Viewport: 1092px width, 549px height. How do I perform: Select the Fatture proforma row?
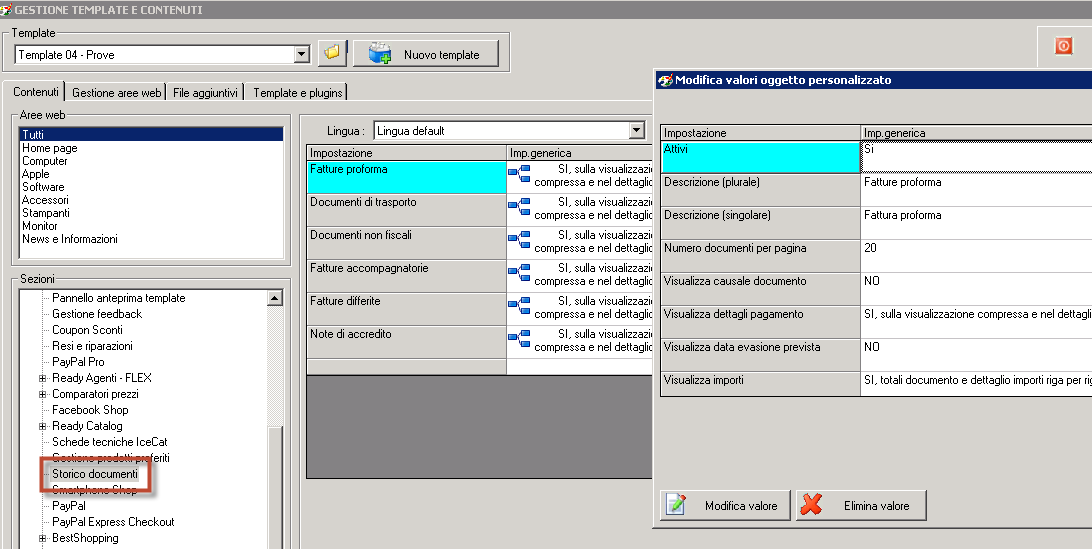(x=407, y=177)
